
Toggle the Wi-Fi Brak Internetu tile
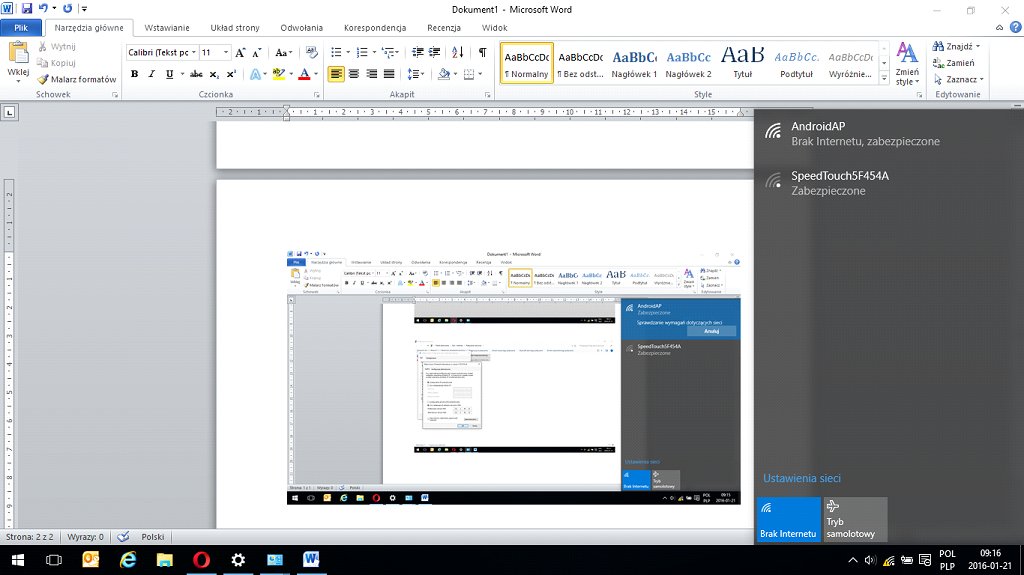point(788,520)
